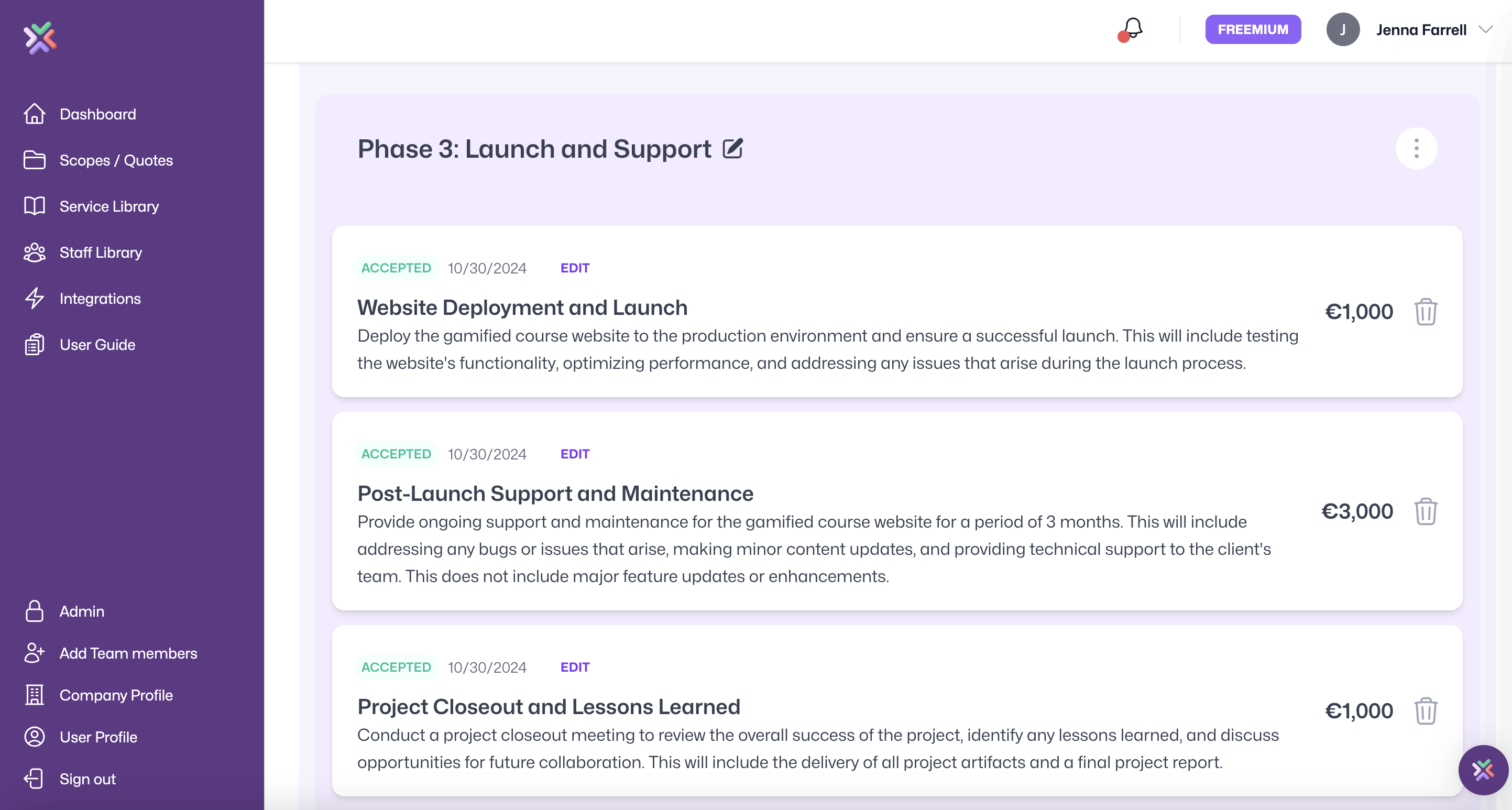Click the Project Closeout and Lessons Learned title

[548, 707]
